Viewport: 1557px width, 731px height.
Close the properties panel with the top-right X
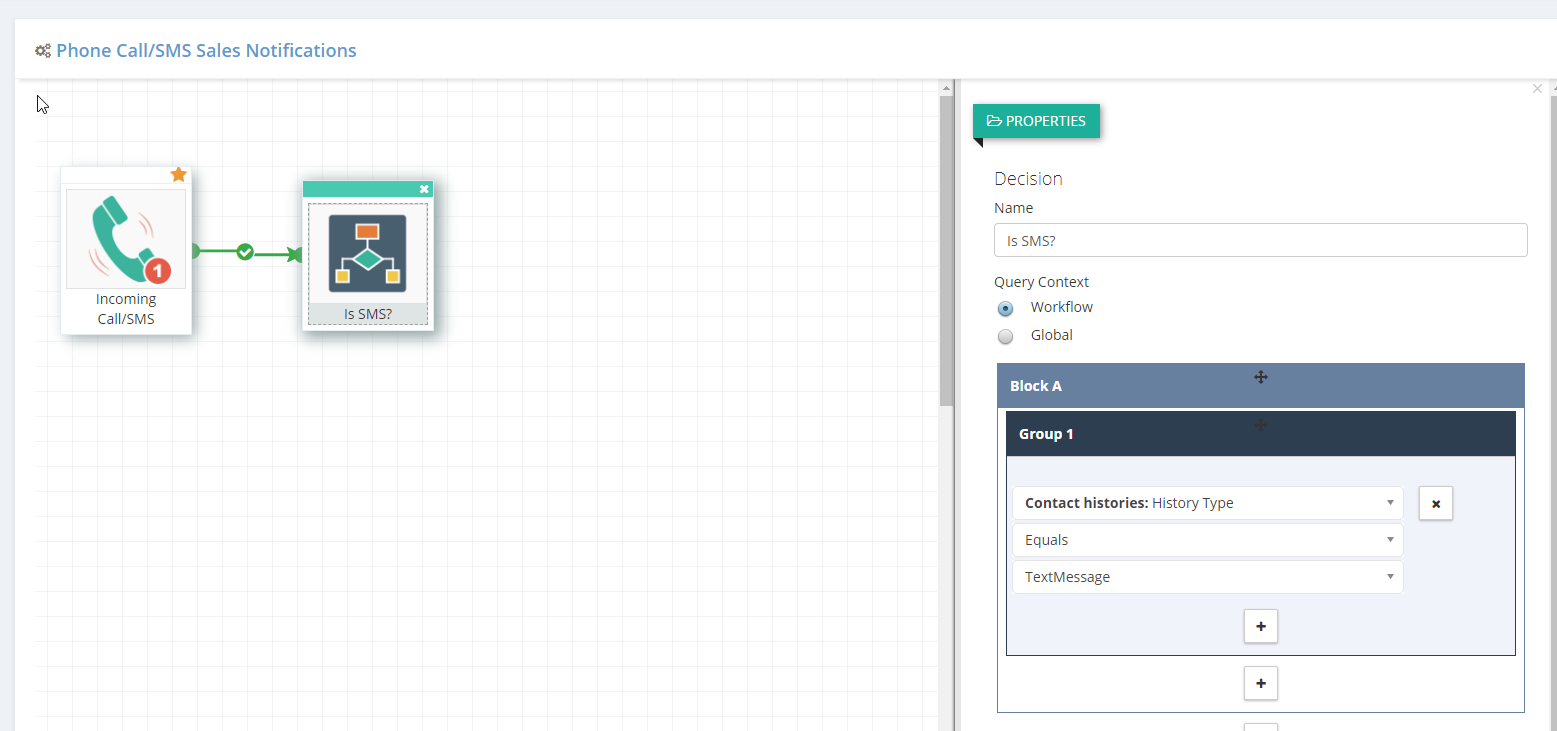click(x=1537, y=89)
